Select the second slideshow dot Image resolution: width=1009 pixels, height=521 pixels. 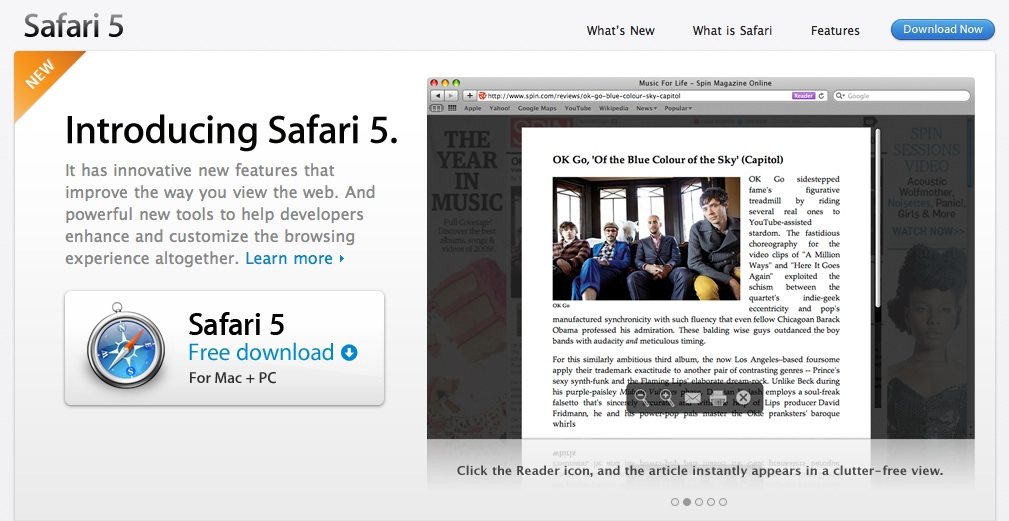[687, 502]
